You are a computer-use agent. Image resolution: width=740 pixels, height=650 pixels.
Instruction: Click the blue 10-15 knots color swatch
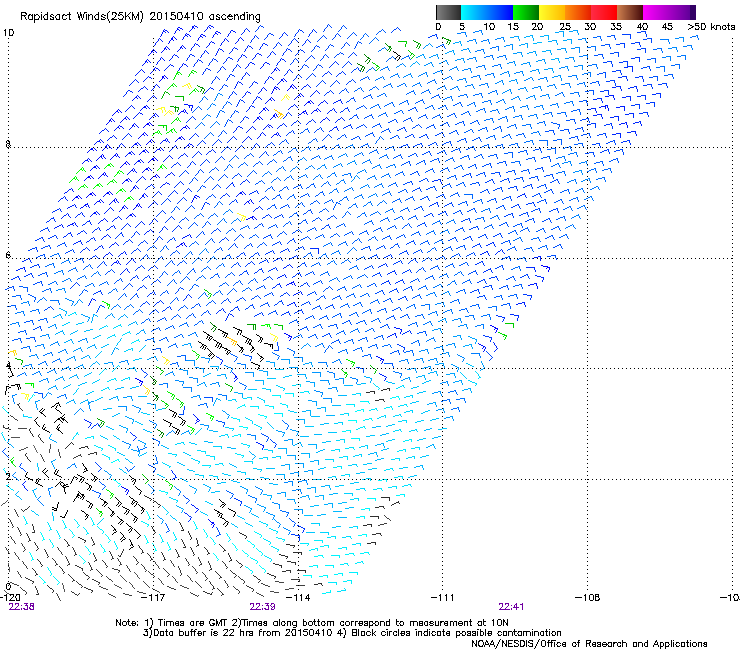pyautogui.click(x=500, y=12)
